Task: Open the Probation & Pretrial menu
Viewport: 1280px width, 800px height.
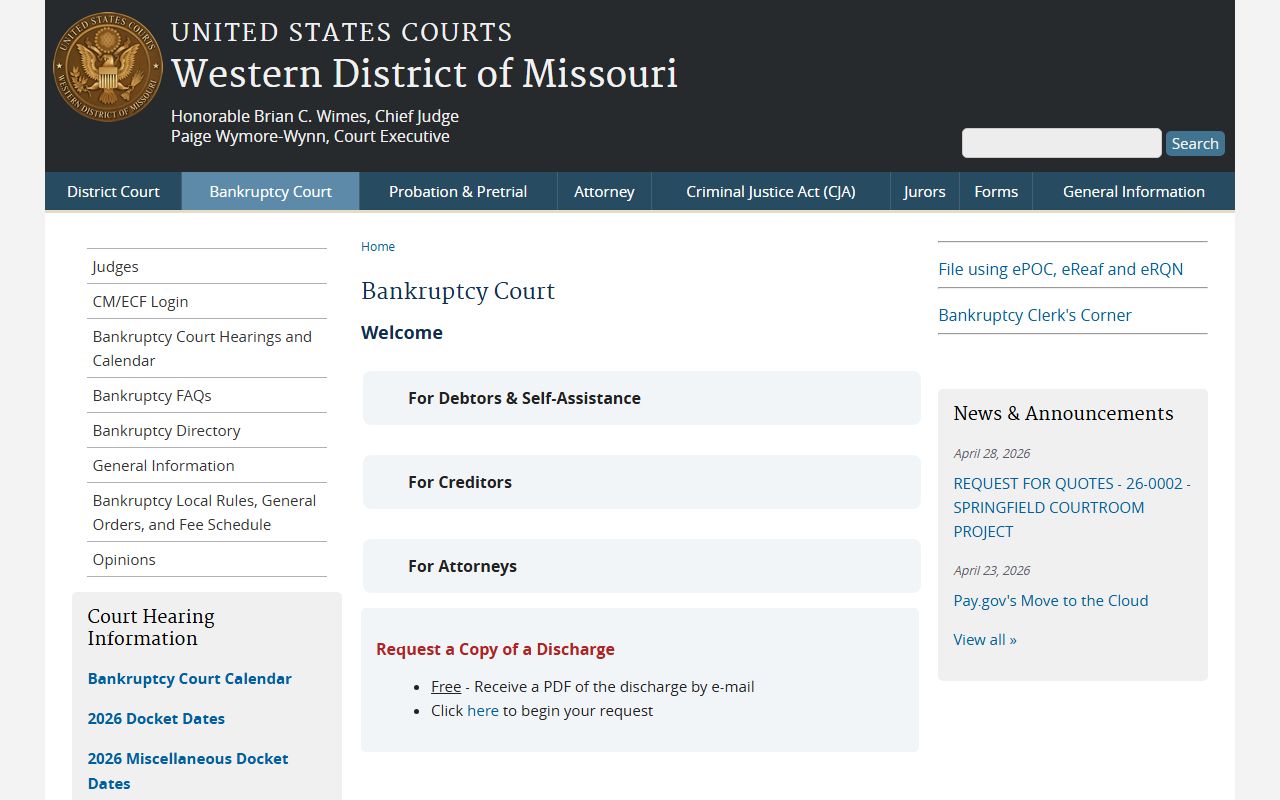Action: [x=458, y=191]
